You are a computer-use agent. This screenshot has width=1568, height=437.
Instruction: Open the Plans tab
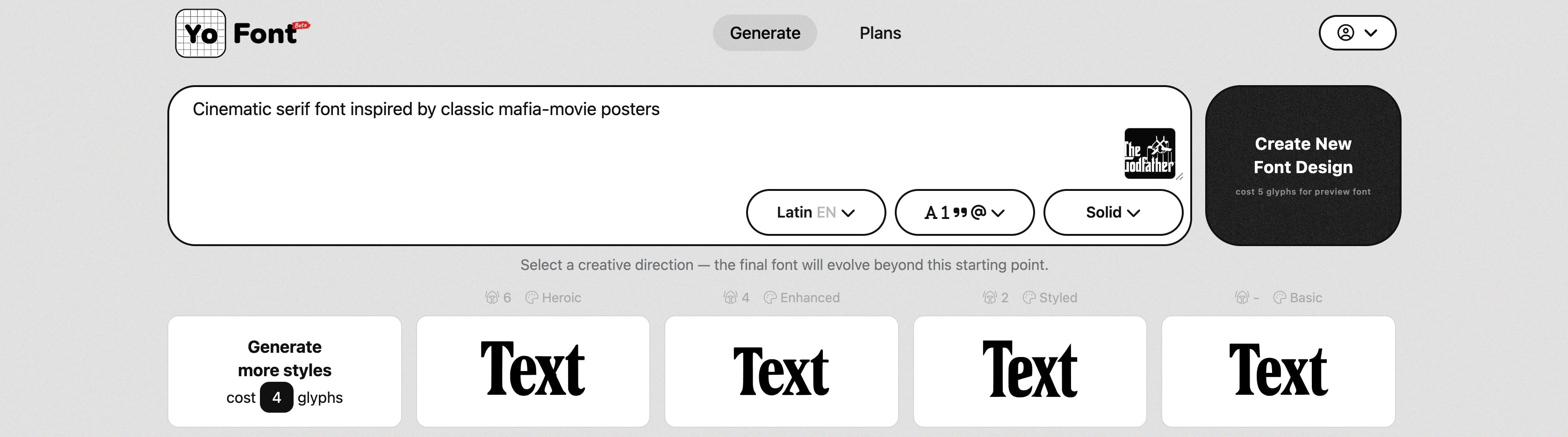879,33
